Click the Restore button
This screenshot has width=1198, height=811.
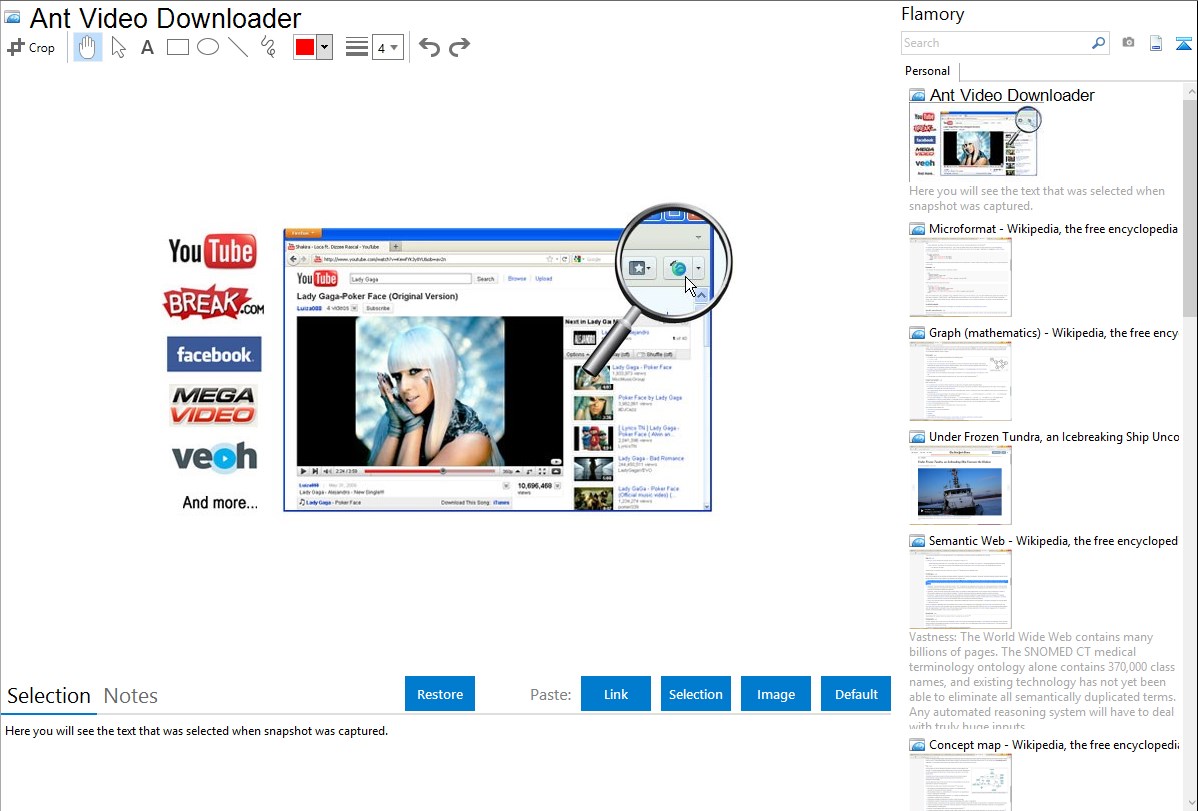(x=440, y=694)
